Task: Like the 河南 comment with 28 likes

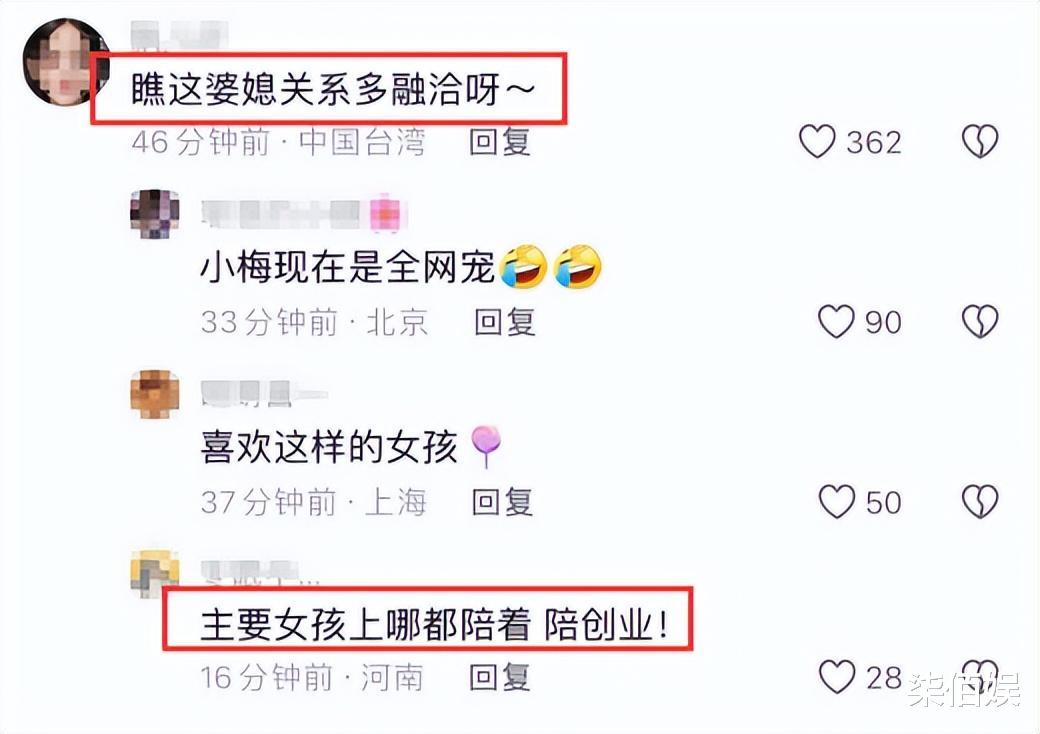Action: point(837,677)
